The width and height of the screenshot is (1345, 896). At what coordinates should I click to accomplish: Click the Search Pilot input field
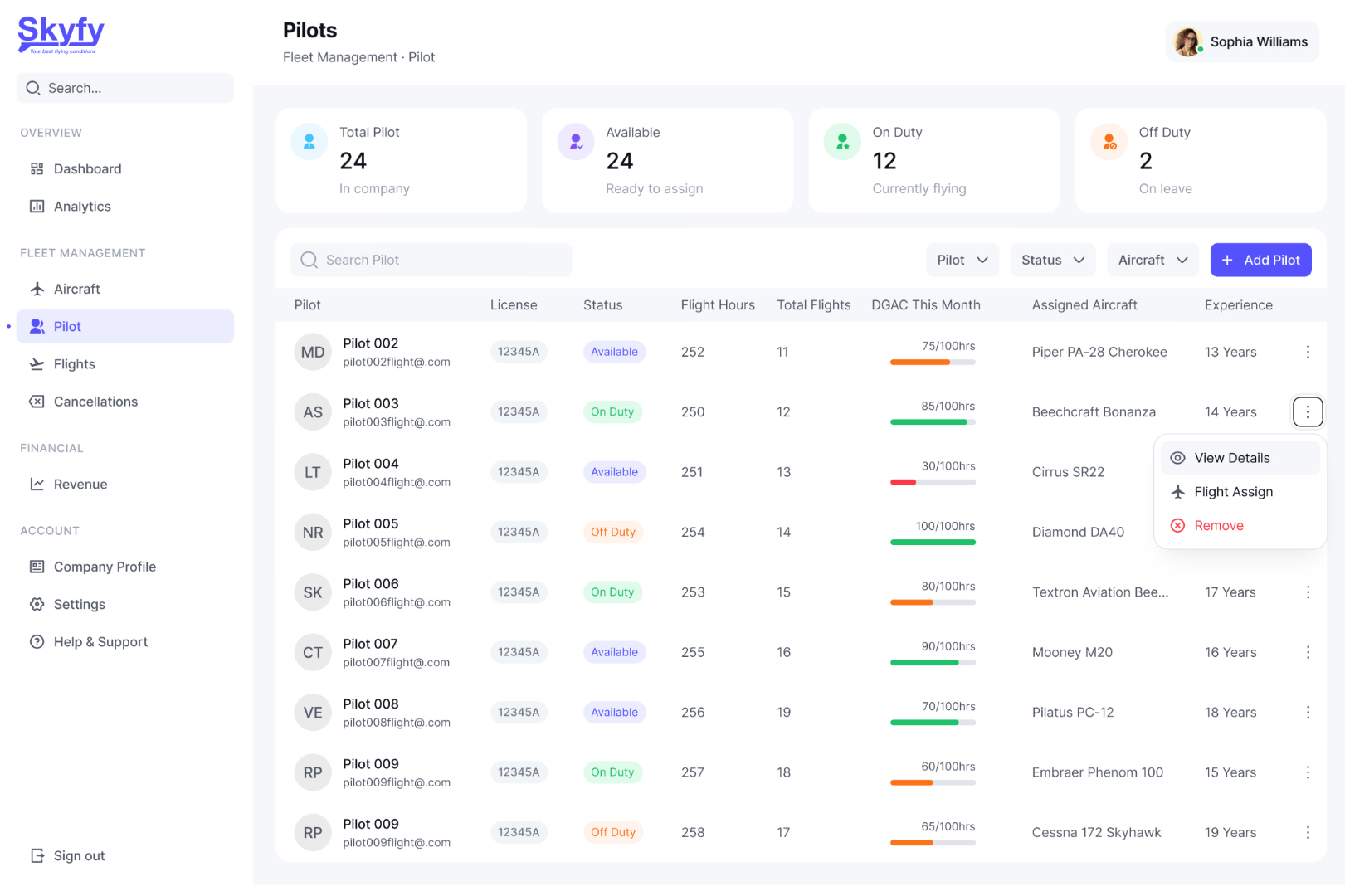click(431, 261)
